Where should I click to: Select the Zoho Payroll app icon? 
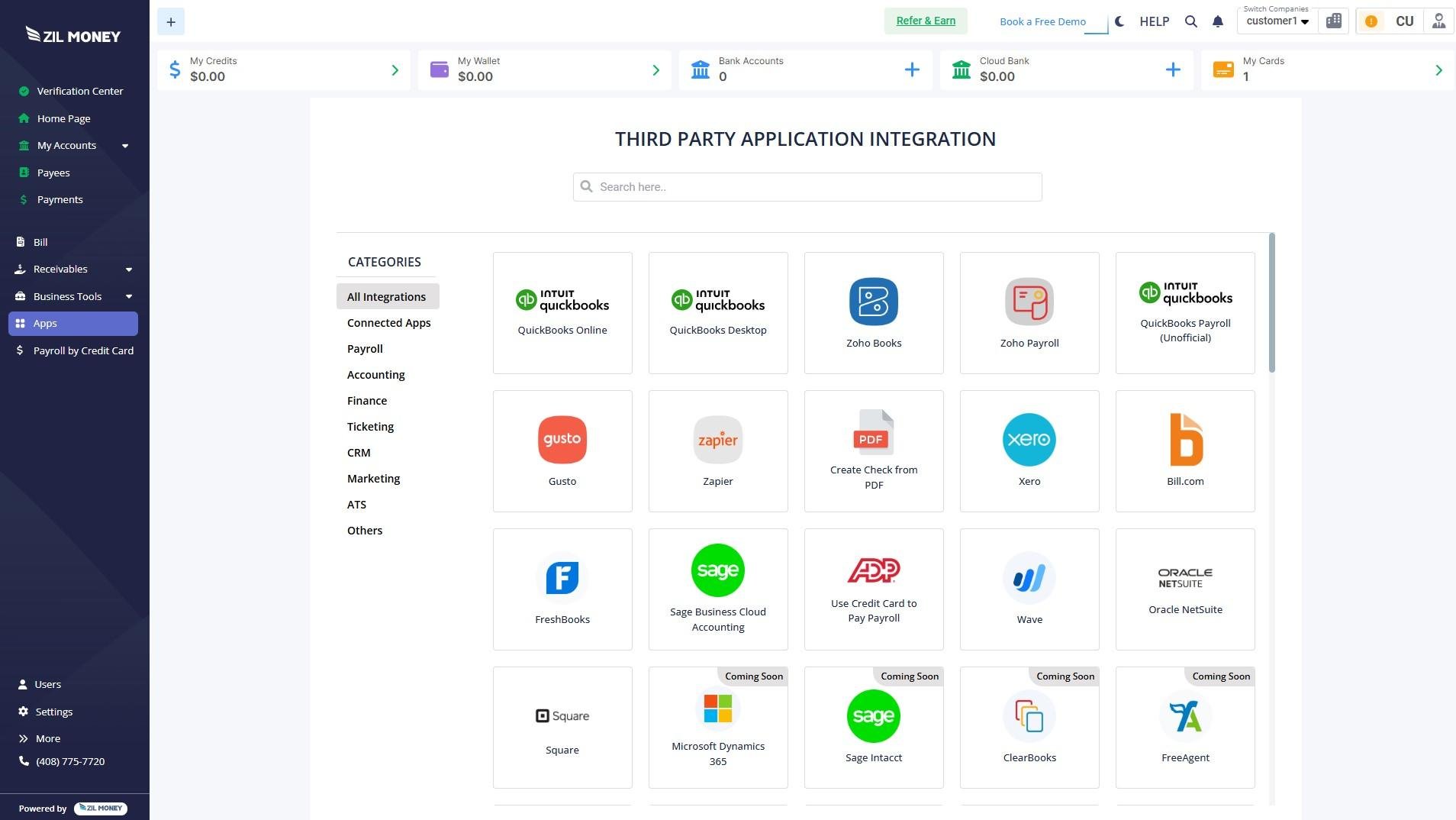tap(1029, 302)
